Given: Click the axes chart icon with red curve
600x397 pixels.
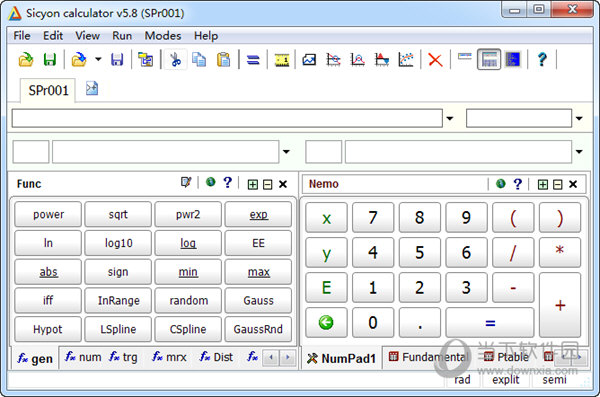Looking at the screenshot, I should pyautogui.click(x=333, y=60).
